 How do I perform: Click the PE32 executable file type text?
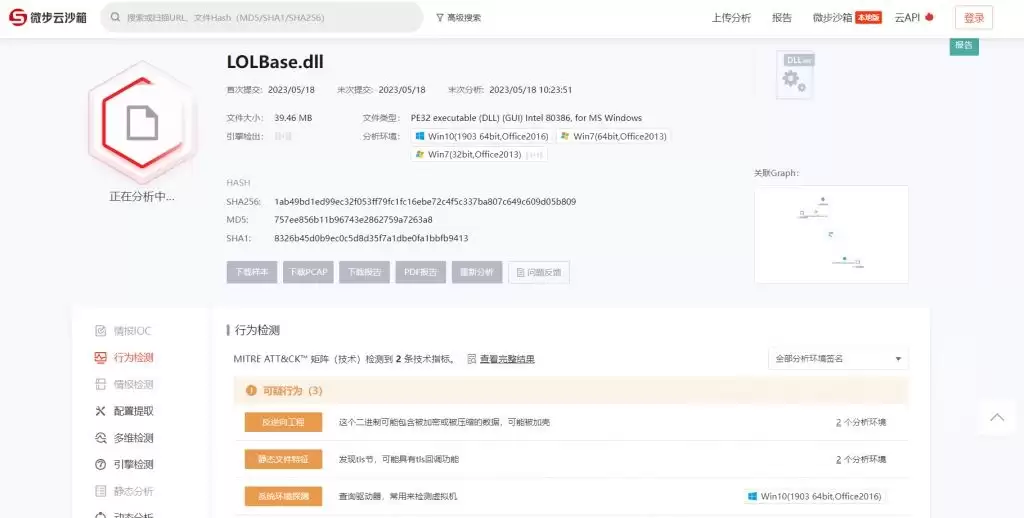click(526, 118)
